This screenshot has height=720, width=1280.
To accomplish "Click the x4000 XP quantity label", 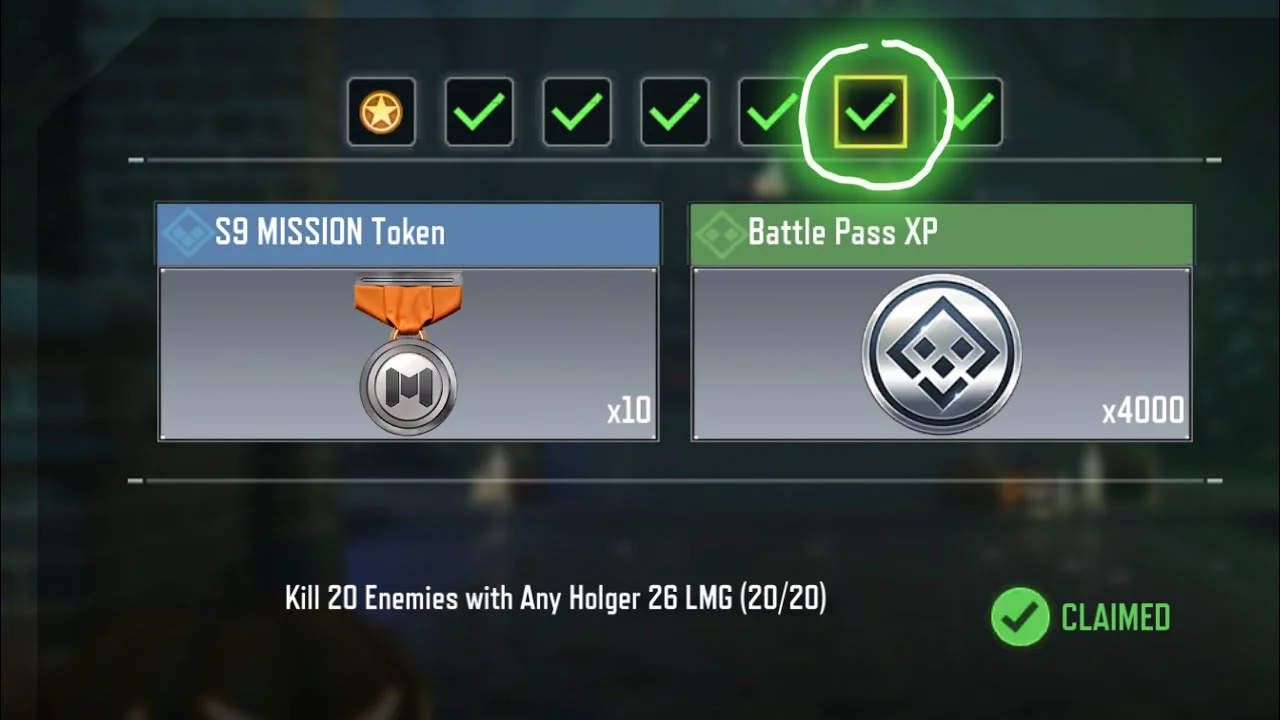I will tap(1143, 411).
